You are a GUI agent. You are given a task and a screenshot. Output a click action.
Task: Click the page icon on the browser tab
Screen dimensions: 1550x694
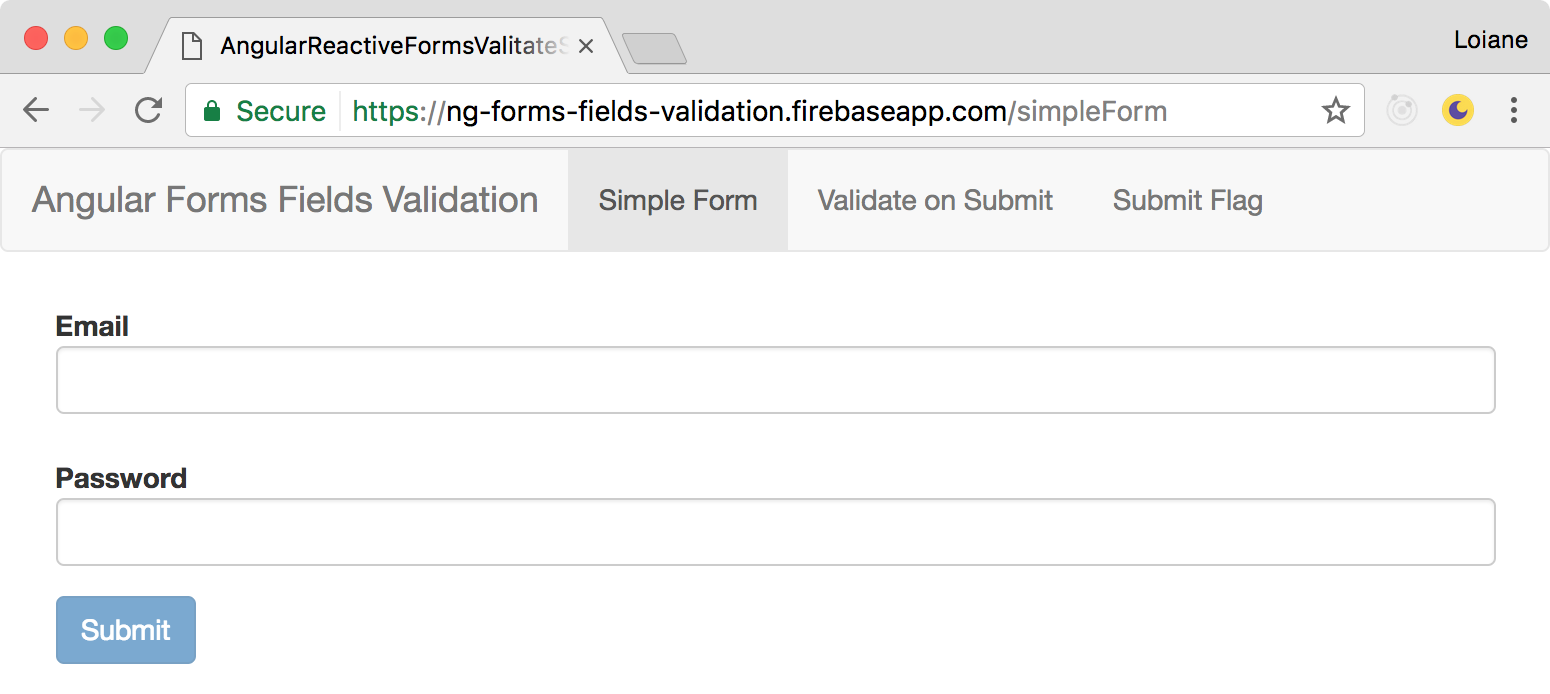tap(191, 45)
